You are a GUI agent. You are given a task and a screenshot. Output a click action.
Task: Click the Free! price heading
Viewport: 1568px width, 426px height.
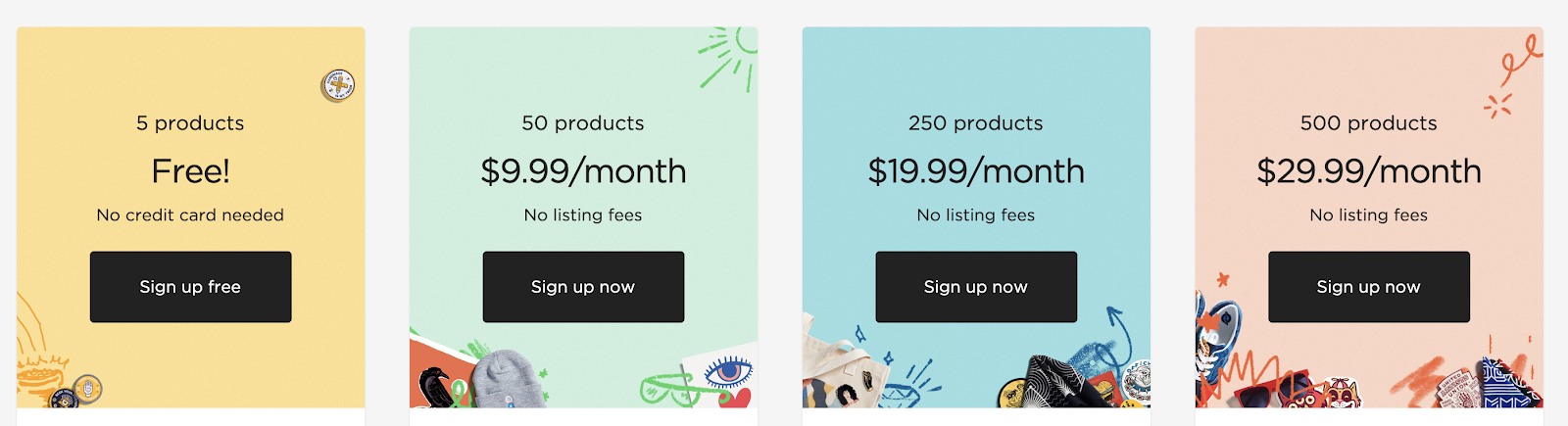tap(191, 171)
